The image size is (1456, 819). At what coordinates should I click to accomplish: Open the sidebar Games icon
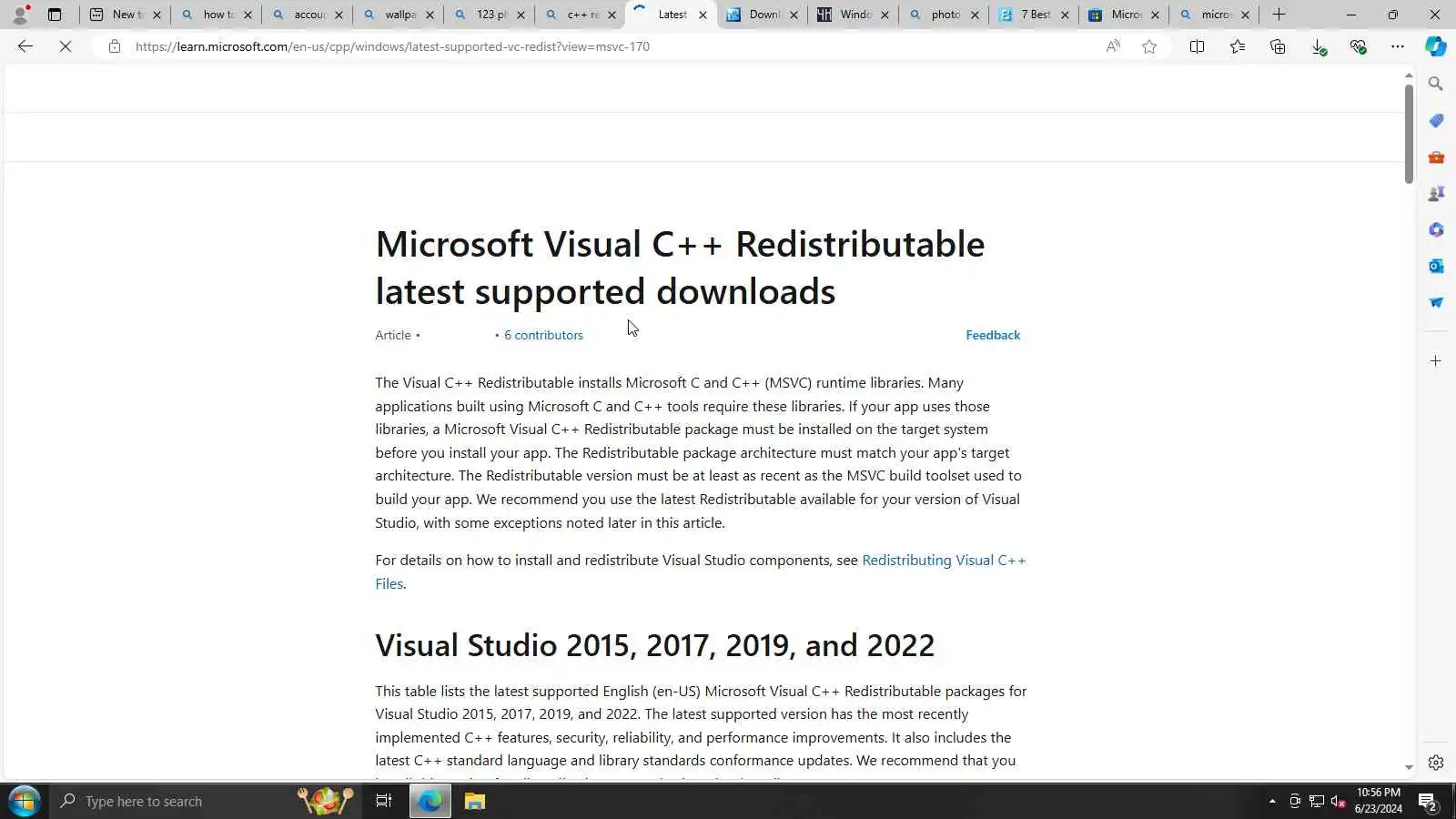1436,193
